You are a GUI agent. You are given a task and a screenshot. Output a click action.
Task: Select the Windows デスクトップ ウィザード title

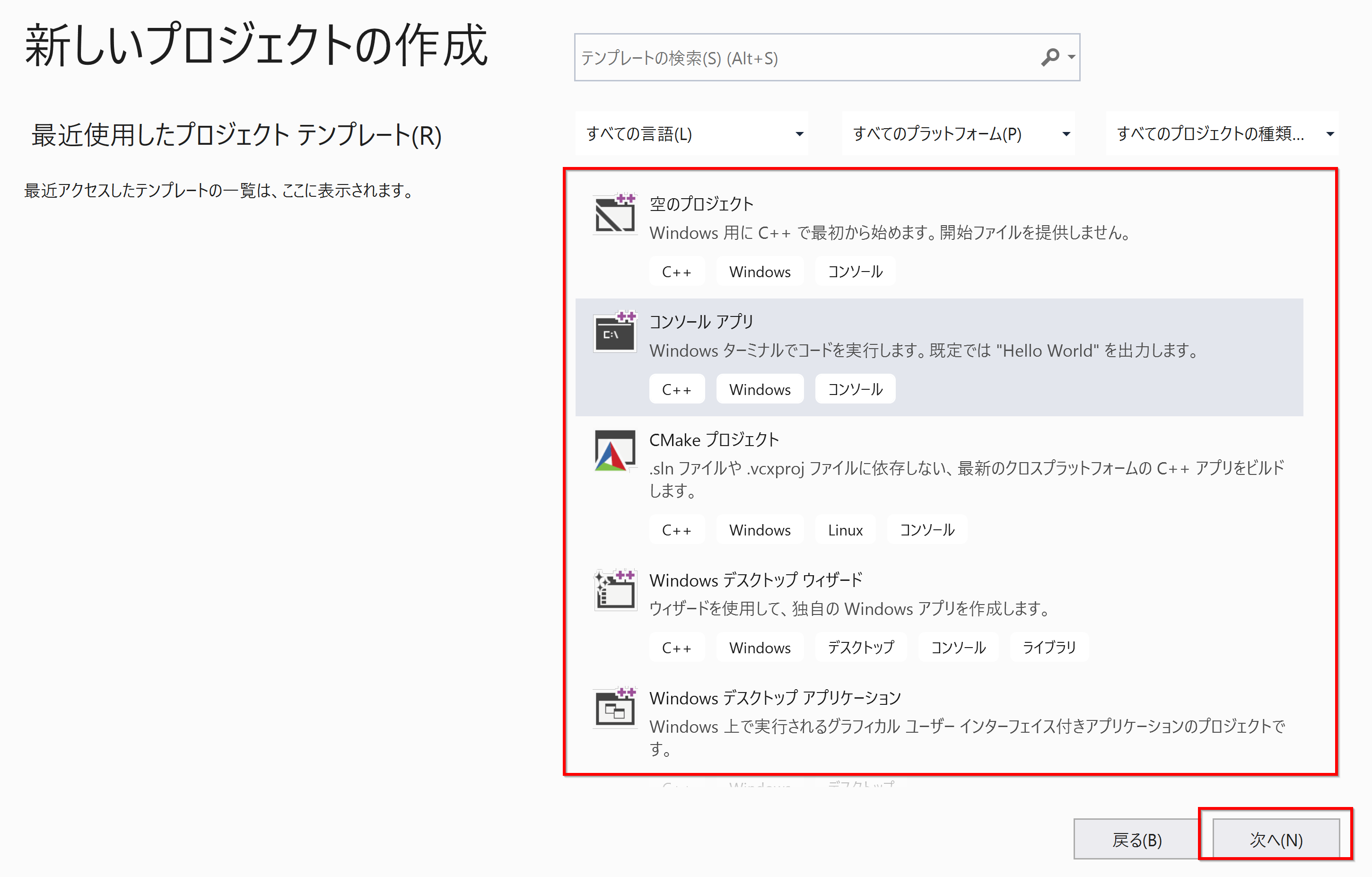tap(756, 579)
